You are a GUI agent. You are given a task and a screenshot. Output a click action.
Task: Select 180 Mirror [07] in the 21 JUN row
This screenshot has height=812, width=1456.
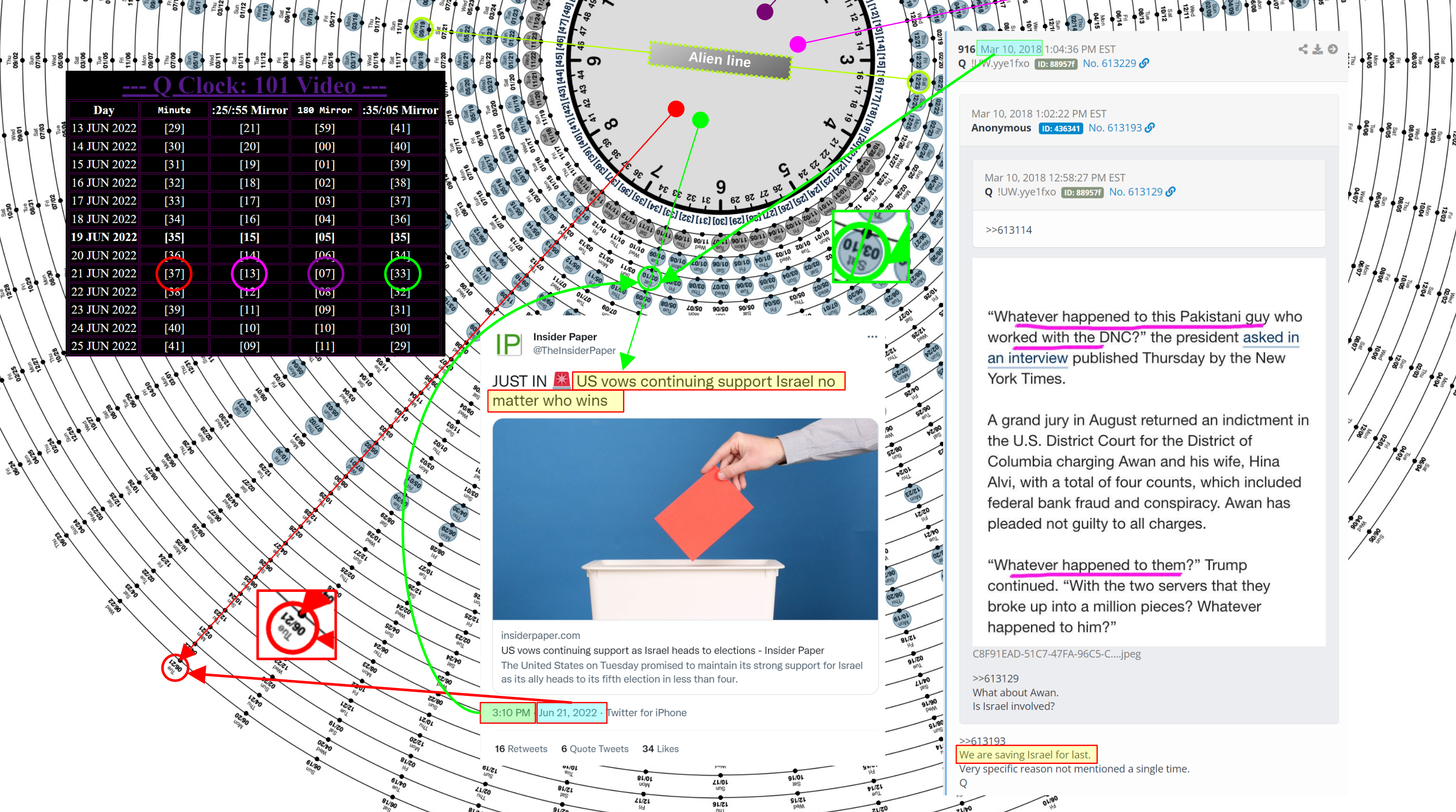tap(324, 273)
